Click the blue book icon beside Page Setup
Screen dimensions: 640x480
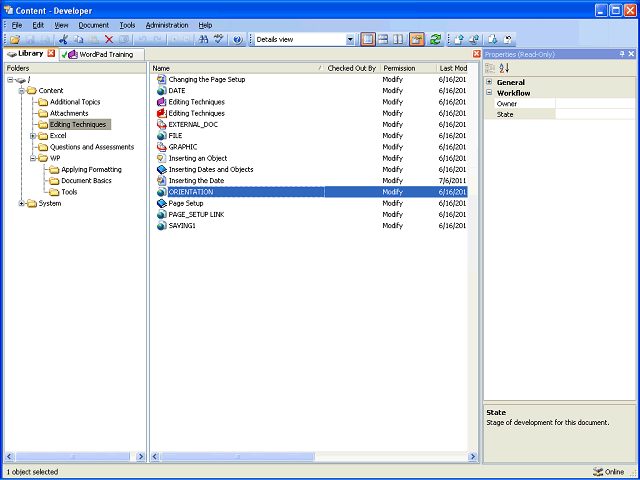pos(162,203)
